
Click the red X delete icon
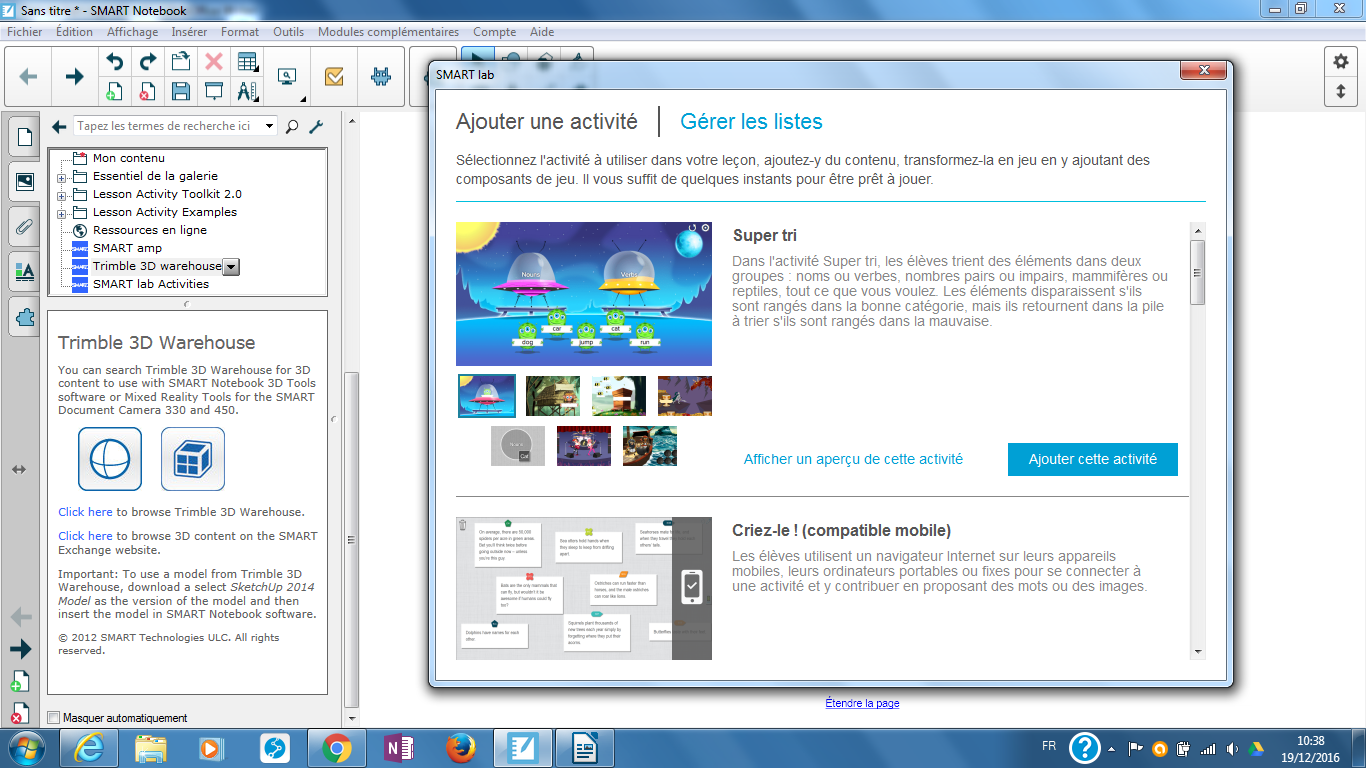click(214, 62)
